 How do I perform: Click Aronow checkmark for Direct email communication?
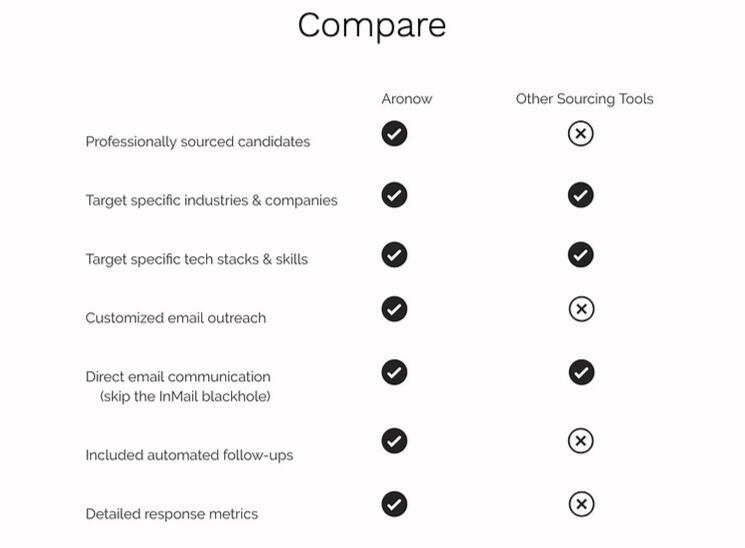pos(394,372)
